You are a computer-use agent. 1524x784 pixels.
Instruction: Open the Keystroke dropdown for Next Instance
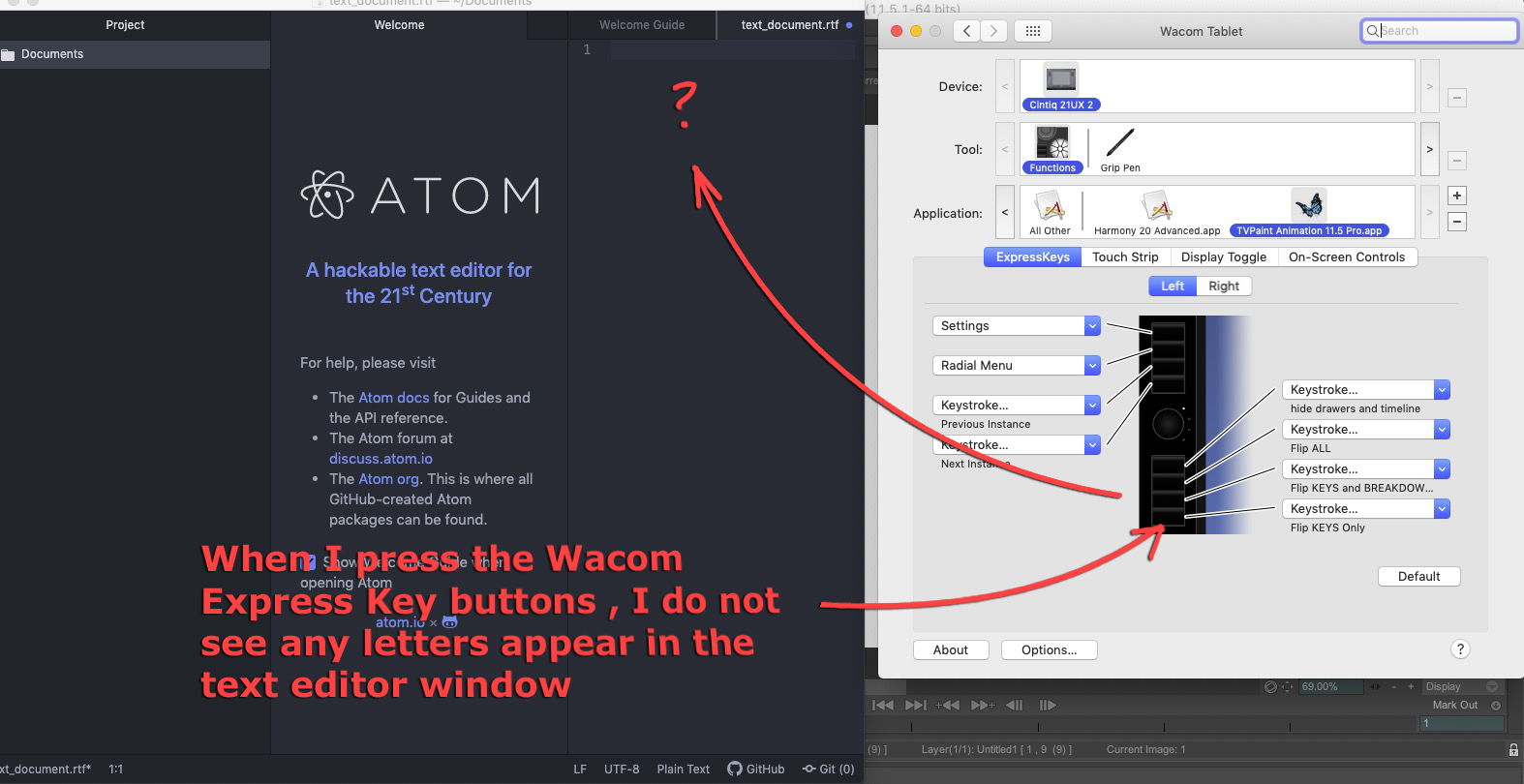point(1017,444)
